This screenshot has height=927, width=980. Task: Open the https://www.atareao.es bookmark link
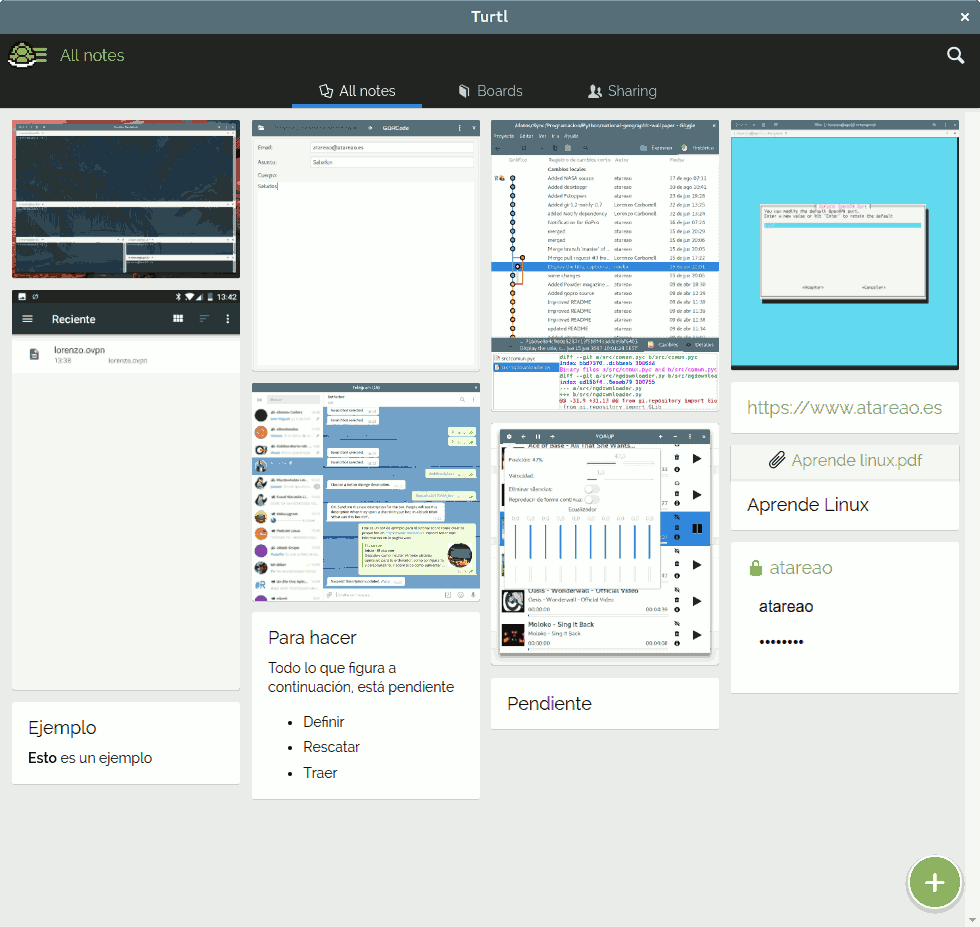[x=844, y=408]
